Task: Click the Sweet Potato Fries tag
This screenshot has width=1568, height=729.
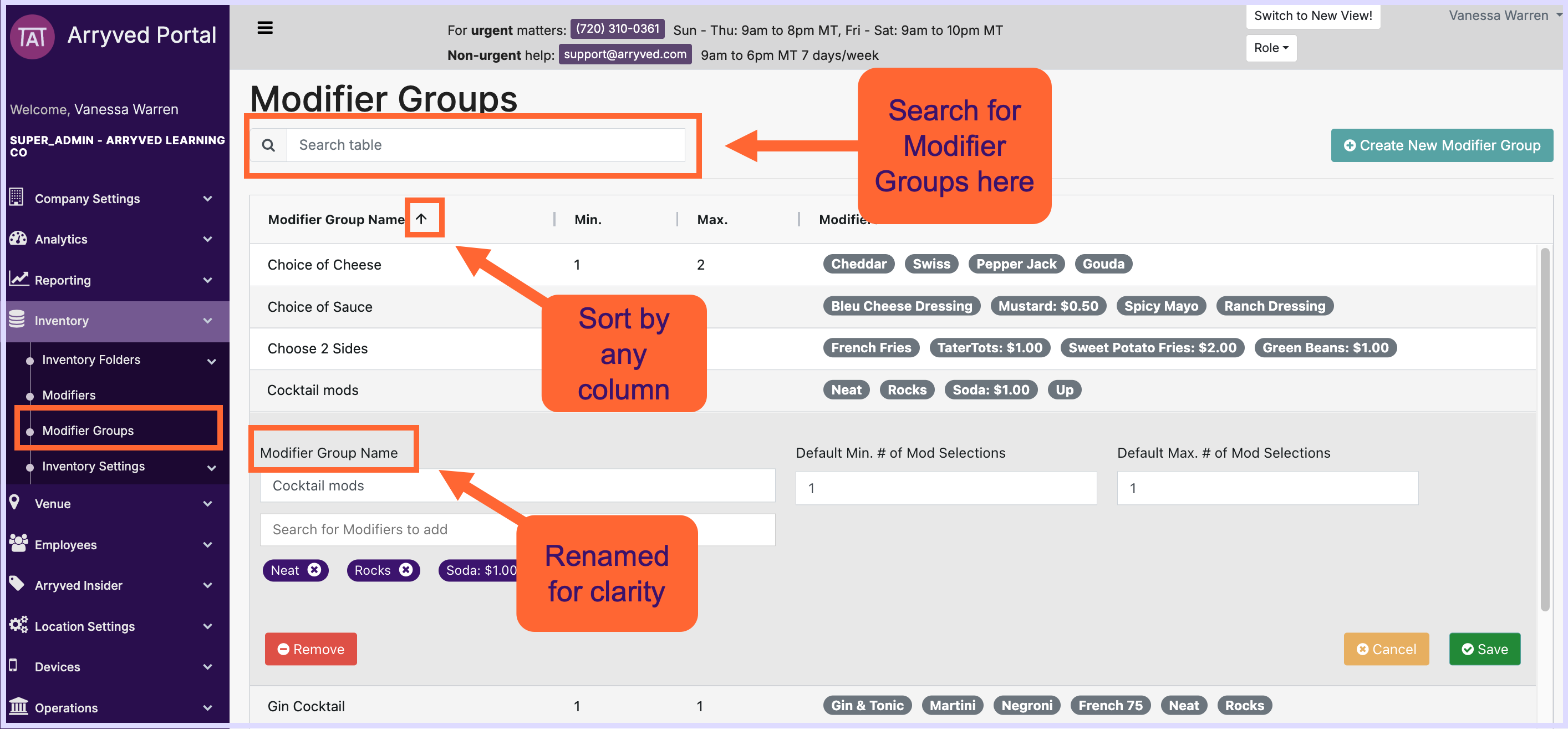Action: click(1152, 348)
